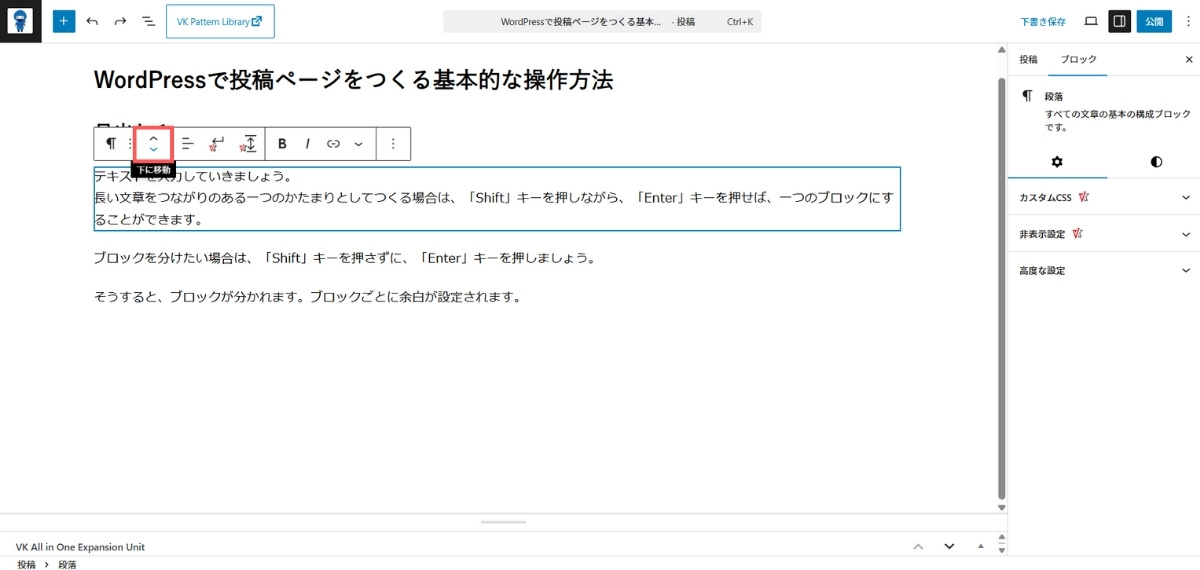Select the block settings gear tab
The height and width of the screenshot is (570, 1200).
pyautogui.click(x=1057, y=162)
